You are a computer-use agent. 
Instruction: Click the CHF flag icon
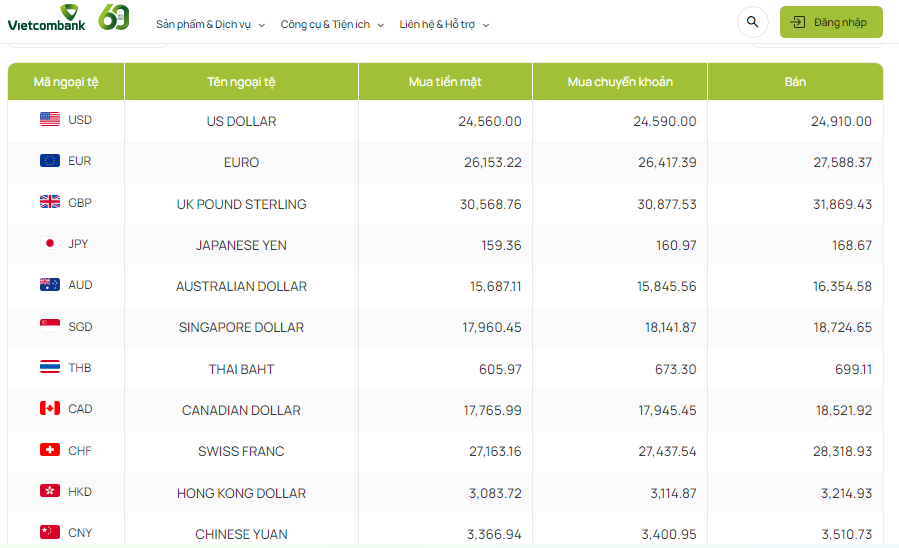pyautogui.click(x=50, y=450)
